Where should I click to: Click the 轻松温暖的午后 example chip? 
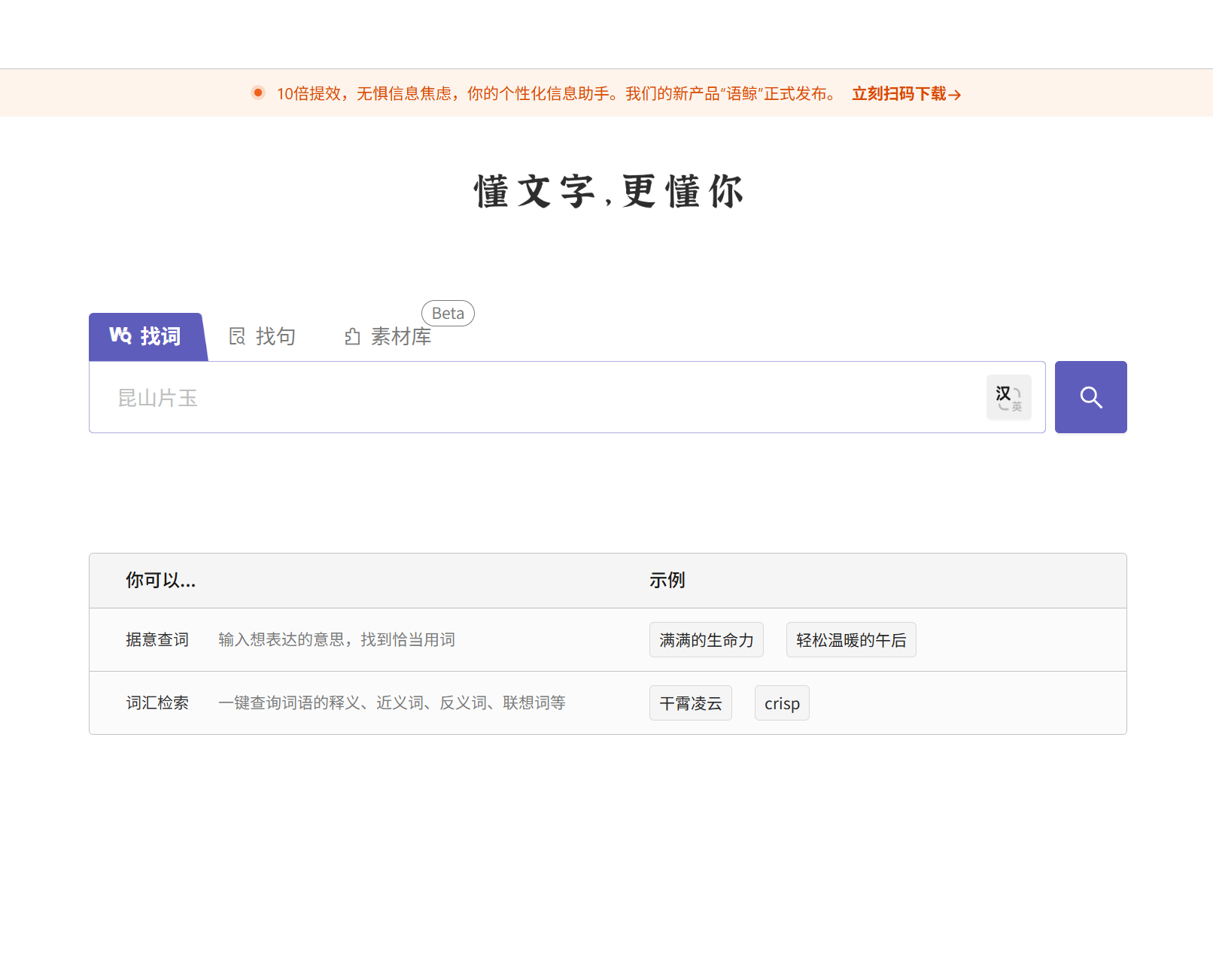pyautogui.click(x=850, y=639)
